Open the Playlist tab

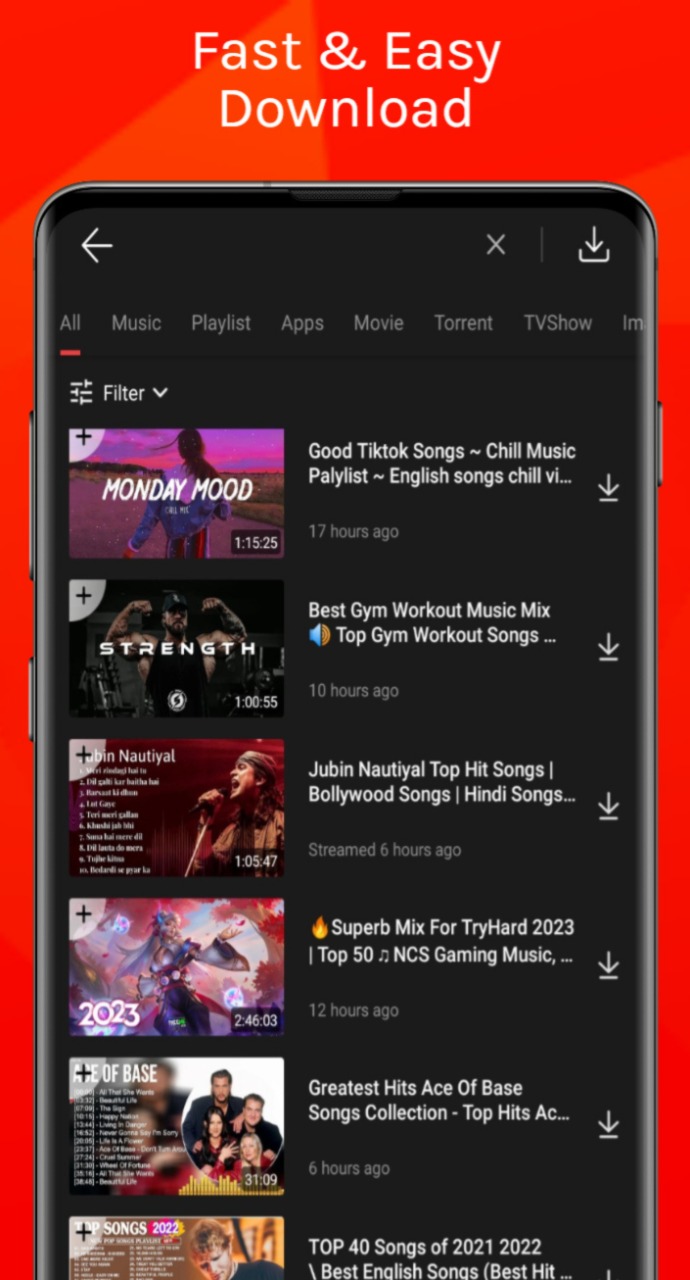click(221, 323)
